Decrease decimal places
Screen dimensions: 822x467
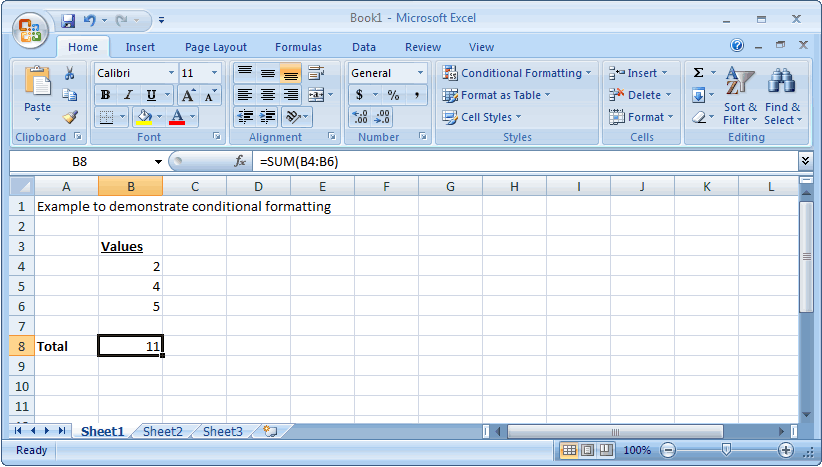(x=382, y=117)
